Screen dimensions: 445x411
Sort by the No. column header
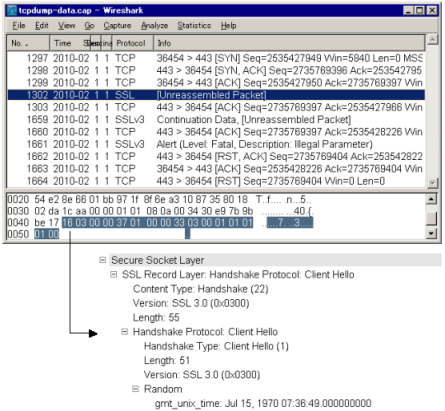pyautogui.click(x=28, y=43)
